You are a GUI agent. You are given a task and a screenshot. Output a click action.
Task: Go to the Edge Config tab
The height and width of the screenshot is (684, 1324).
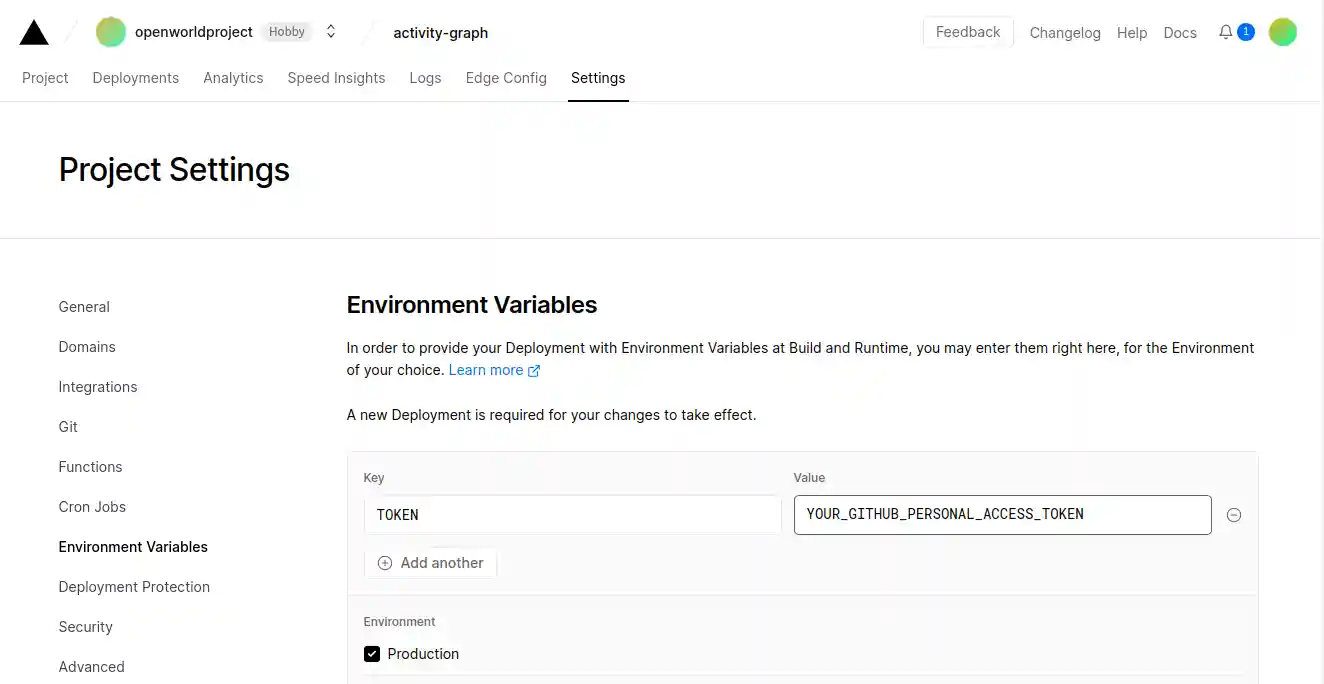[x=506, y=78]
